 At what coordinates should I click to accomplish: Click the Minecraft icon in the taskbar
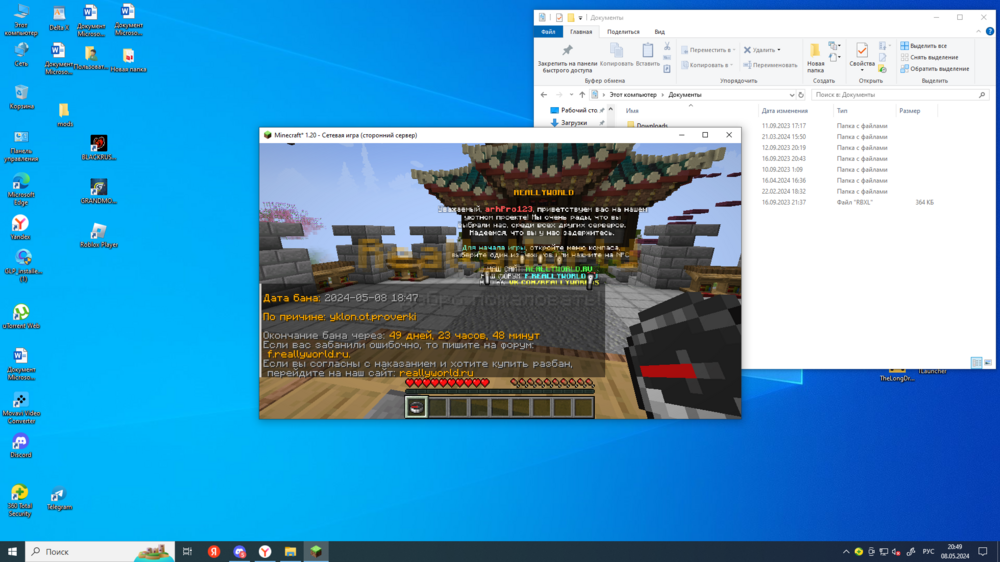point(316,552)
